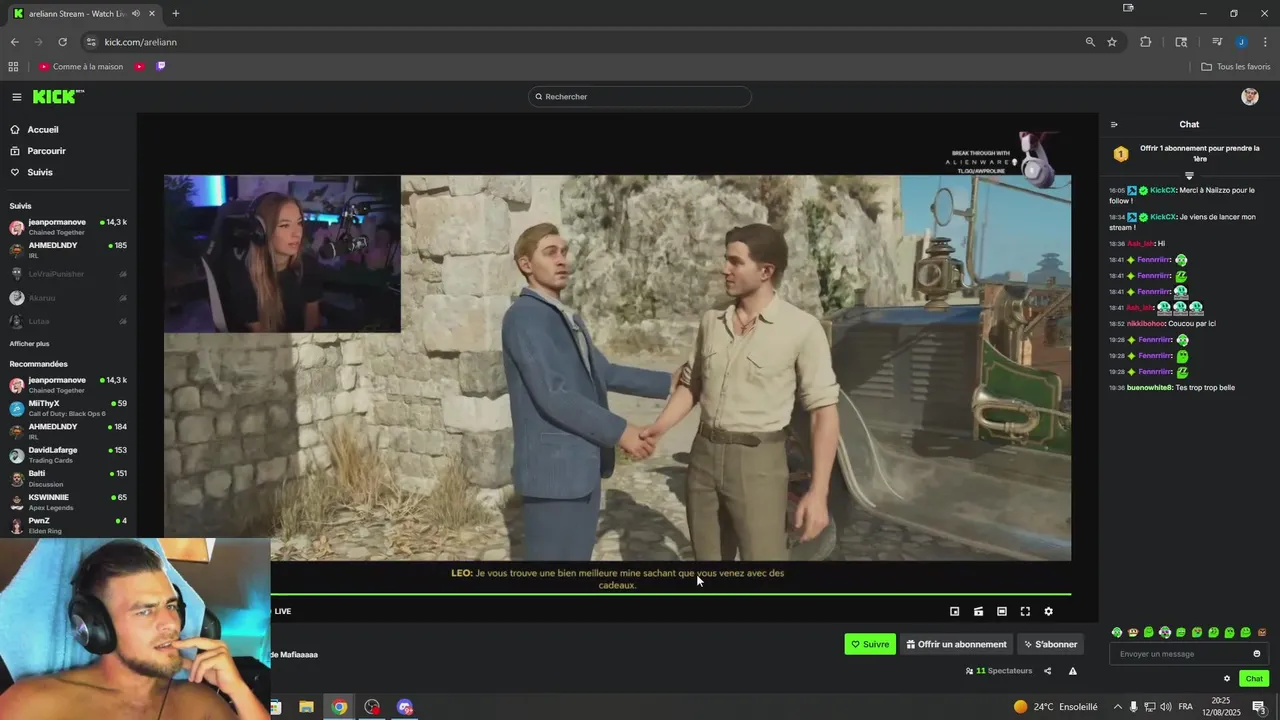
Task: Open the Kick hamburger sidebar menu
Action: coord(17,97)
